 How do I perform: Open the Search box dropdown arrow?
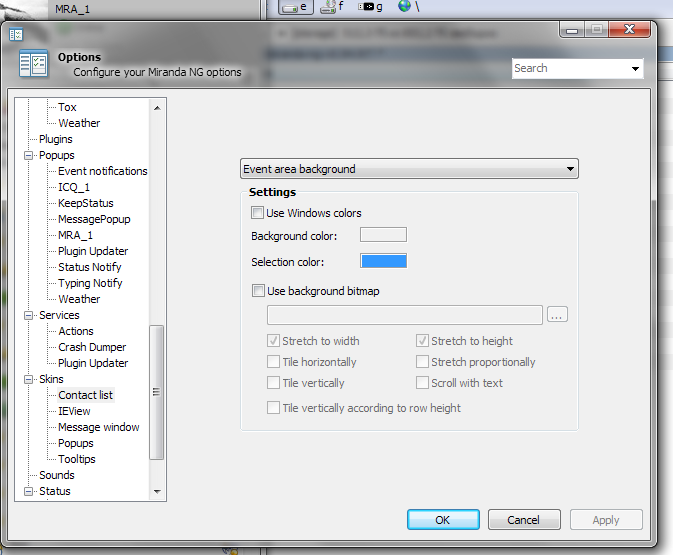pos(635,69)
